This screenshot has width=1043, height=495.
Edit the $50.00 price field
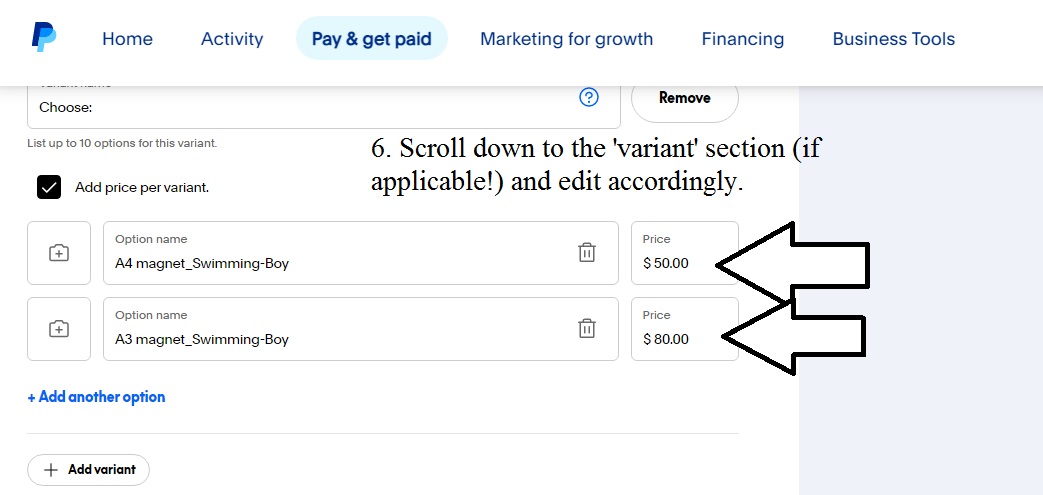tap(684, 253)
